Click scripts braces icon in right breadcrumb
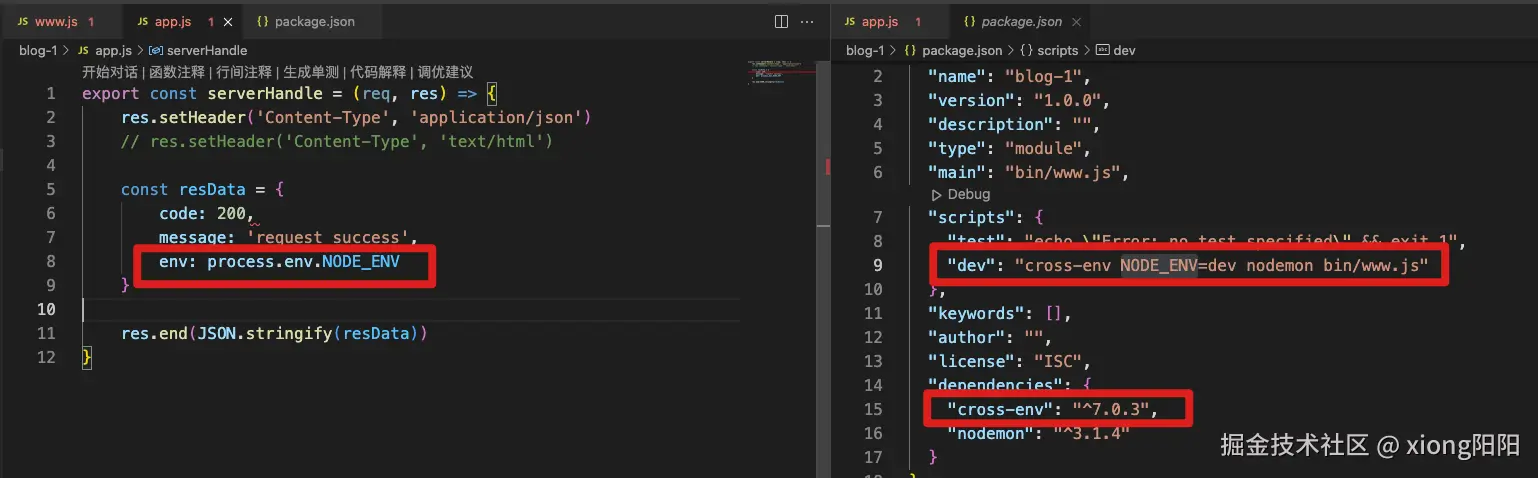The height and width of the screenshot is (478, 1538). (x=1028, y=50)
